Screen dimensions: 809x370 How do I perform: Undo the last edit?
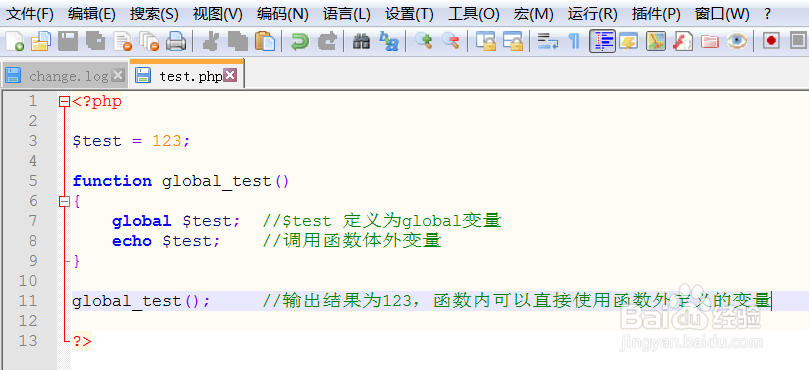299,41
